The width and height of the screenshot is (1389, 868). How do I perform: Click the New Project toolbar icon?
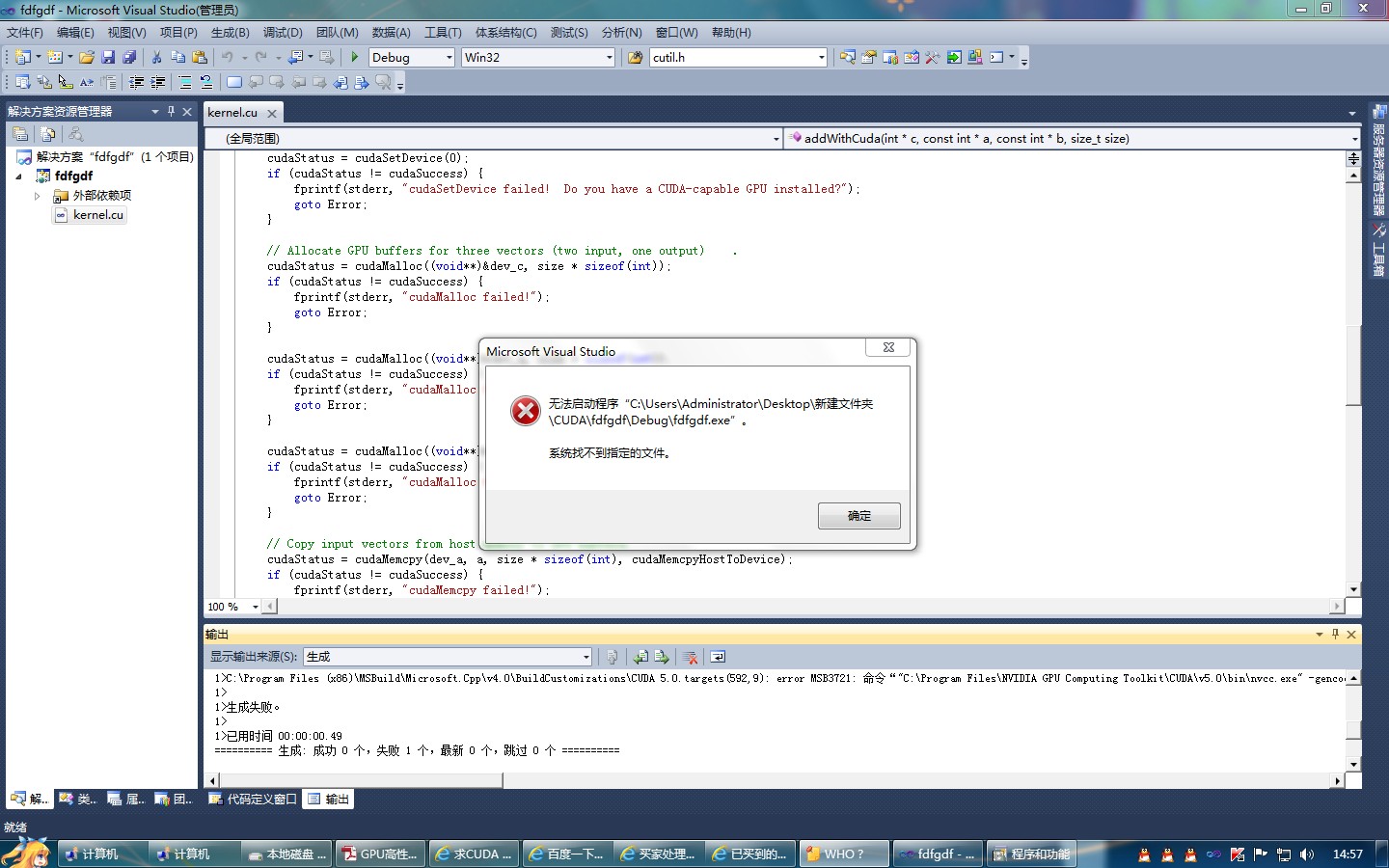pos(23,58)
